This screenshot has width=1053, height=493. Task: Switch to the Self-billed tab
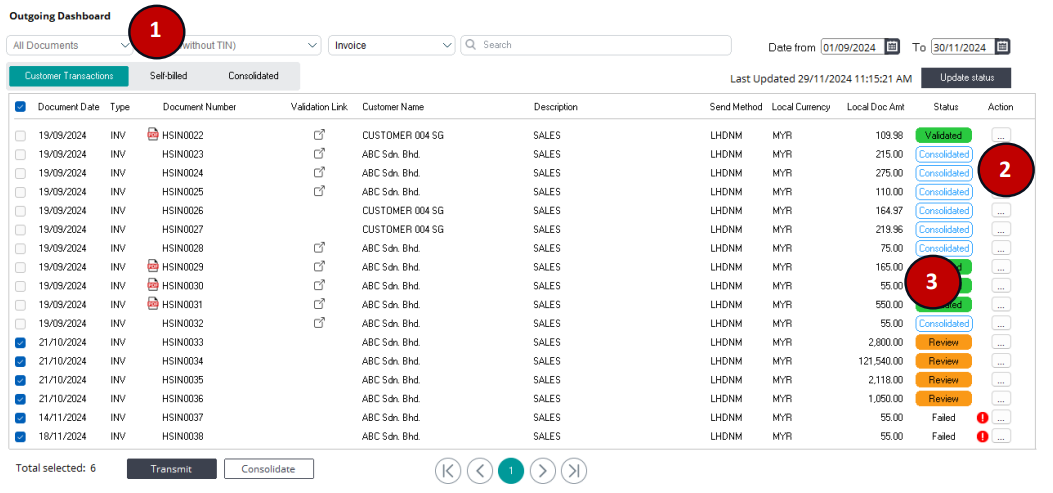(x=168, y=76)
